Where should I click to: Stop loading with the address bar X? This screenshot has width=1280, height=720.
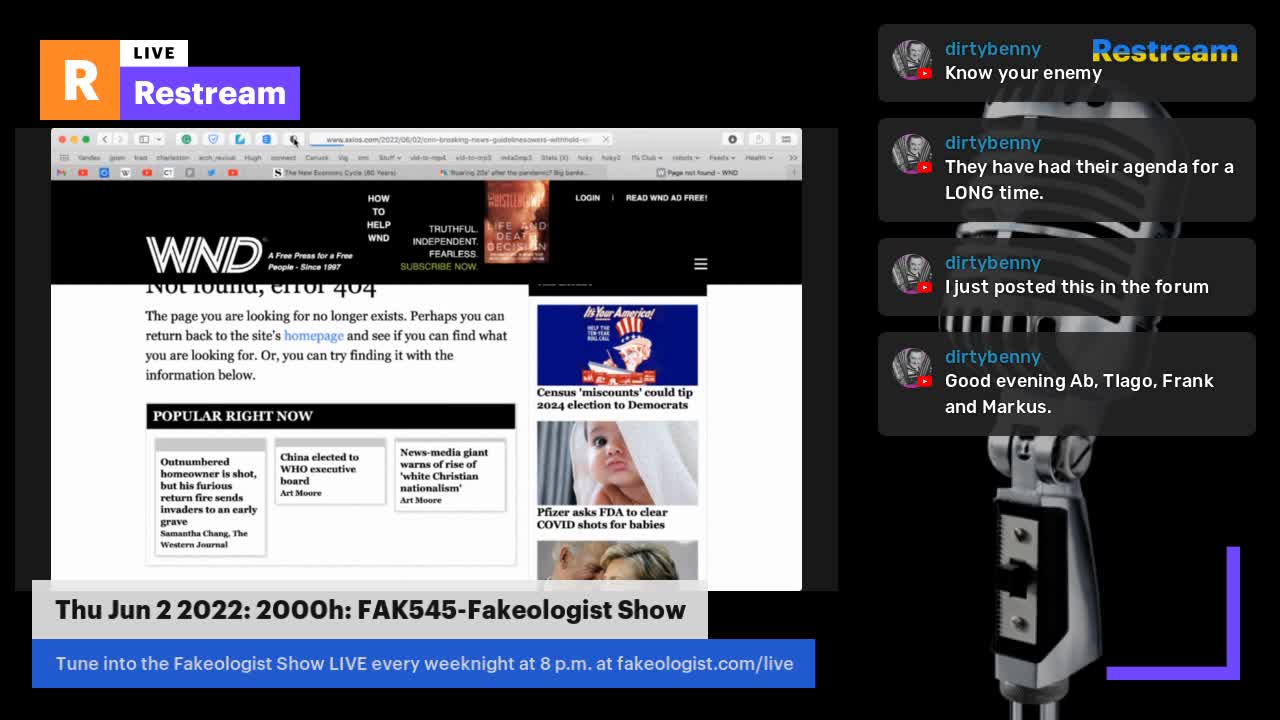(x=605, y=139)
